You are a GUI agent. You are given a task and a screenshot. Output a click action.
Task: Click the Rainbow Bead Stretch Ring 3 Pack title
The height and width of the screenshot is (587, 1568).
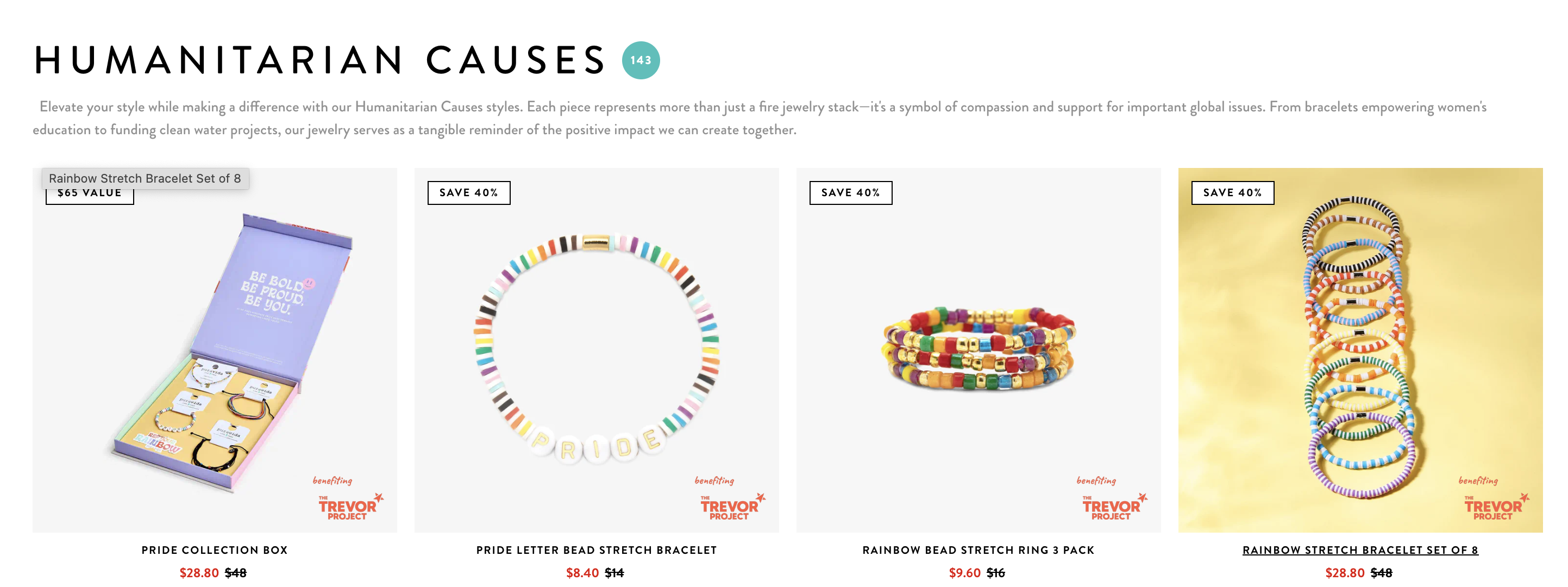(x=978, y=551)
